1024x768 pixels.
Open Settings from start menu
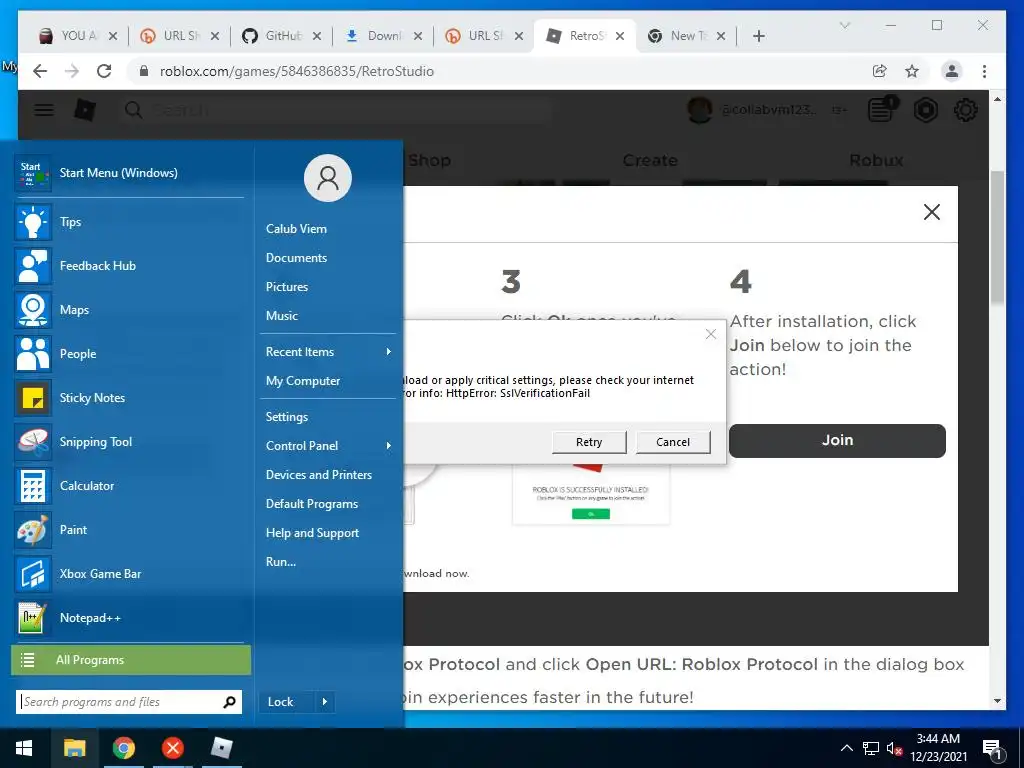286,417
